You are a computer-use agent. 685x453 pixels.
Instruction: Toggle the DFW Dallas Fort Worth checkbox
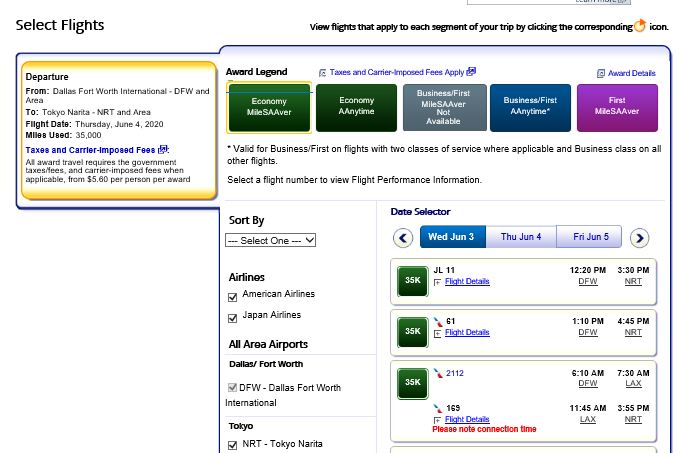pyautogui.click(x=232, y=387)
